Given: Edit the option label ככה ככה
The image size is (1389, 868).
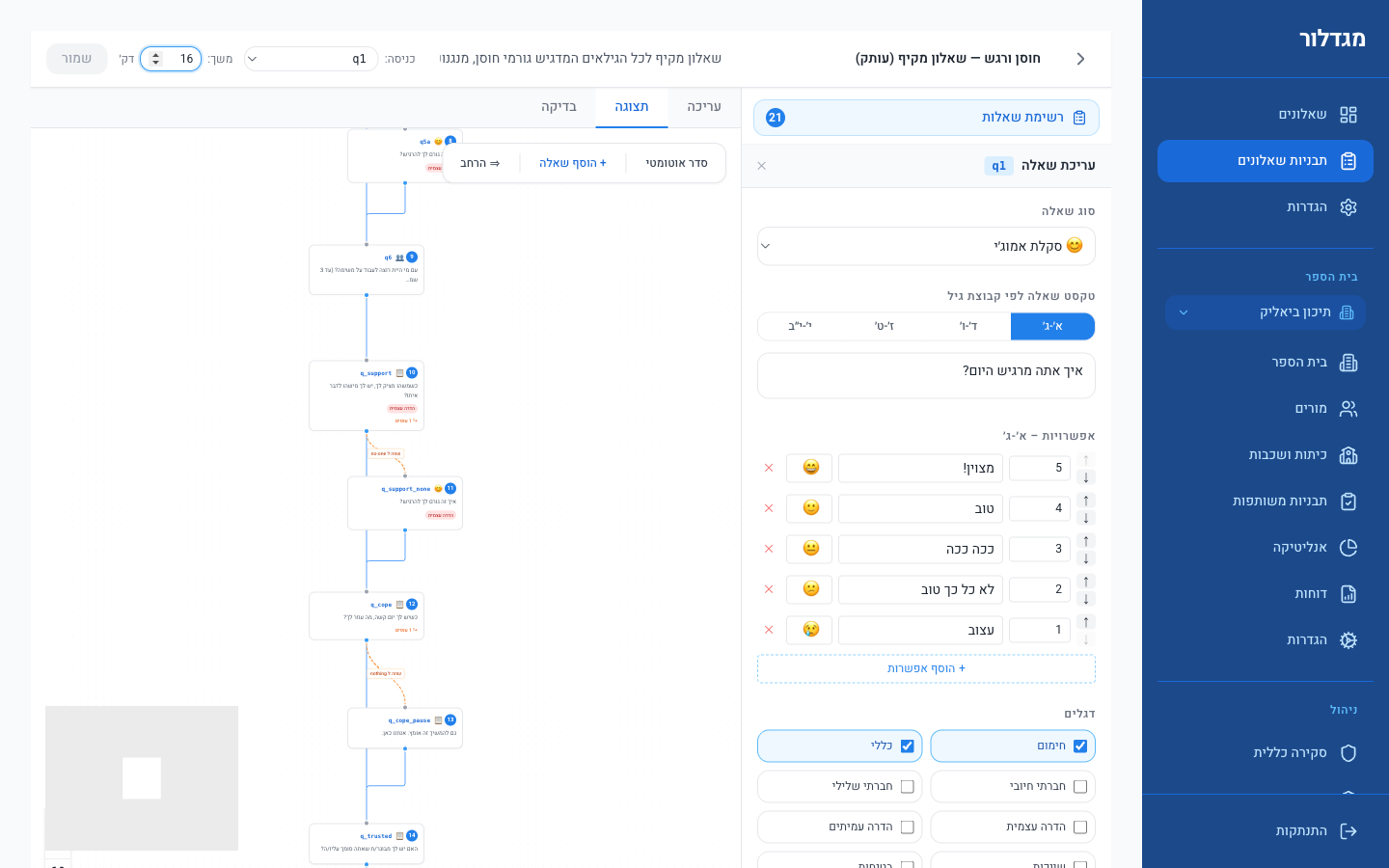Looking at the screenshot, I should point(920,549).
